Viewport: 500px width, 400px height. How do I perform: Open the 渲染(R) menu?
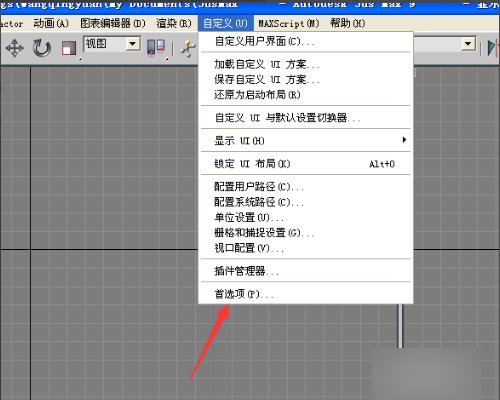coord(174,23)
